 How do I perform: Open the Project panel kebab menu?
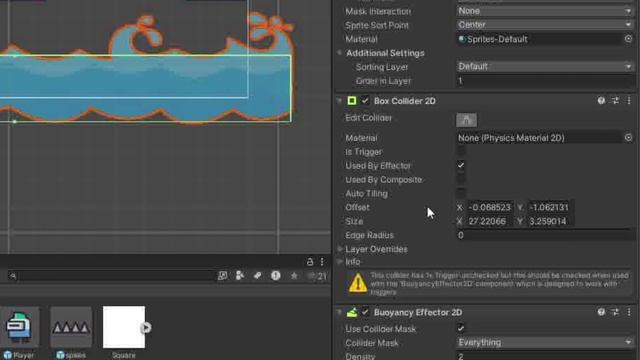322,262
